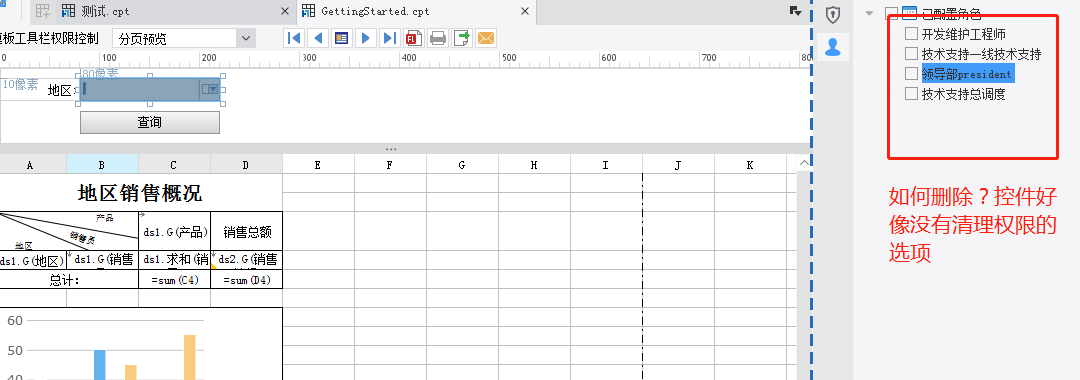Screen dimensions: 1080x380
Task: Select the 开发维护工程师 role label
Action: (x=964, y=34)
